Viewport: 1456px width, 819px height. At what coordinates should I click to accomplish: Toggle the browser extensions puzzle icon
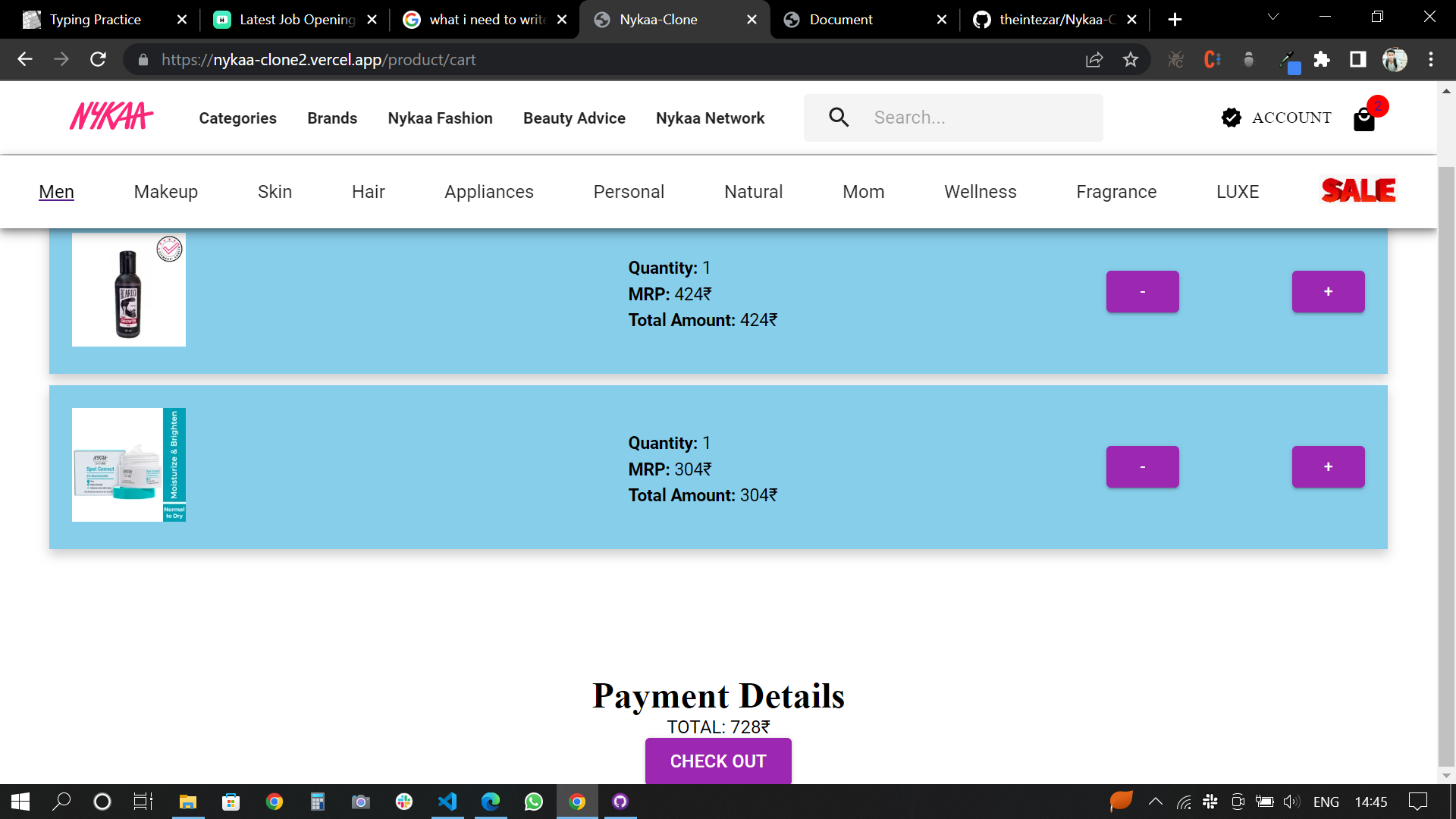click(x=1323, y=59)
